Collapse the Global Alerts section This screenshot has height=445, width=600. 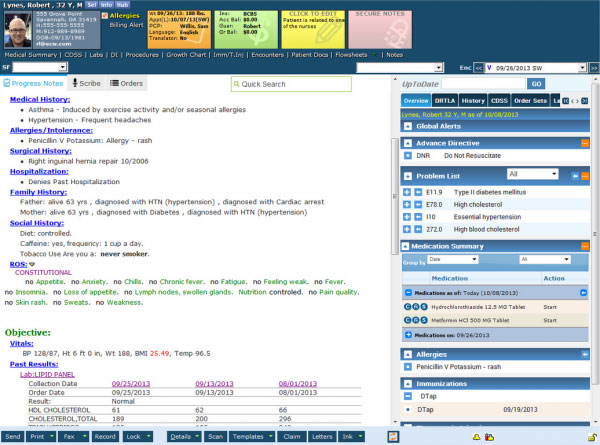click(x=408, y=126)
